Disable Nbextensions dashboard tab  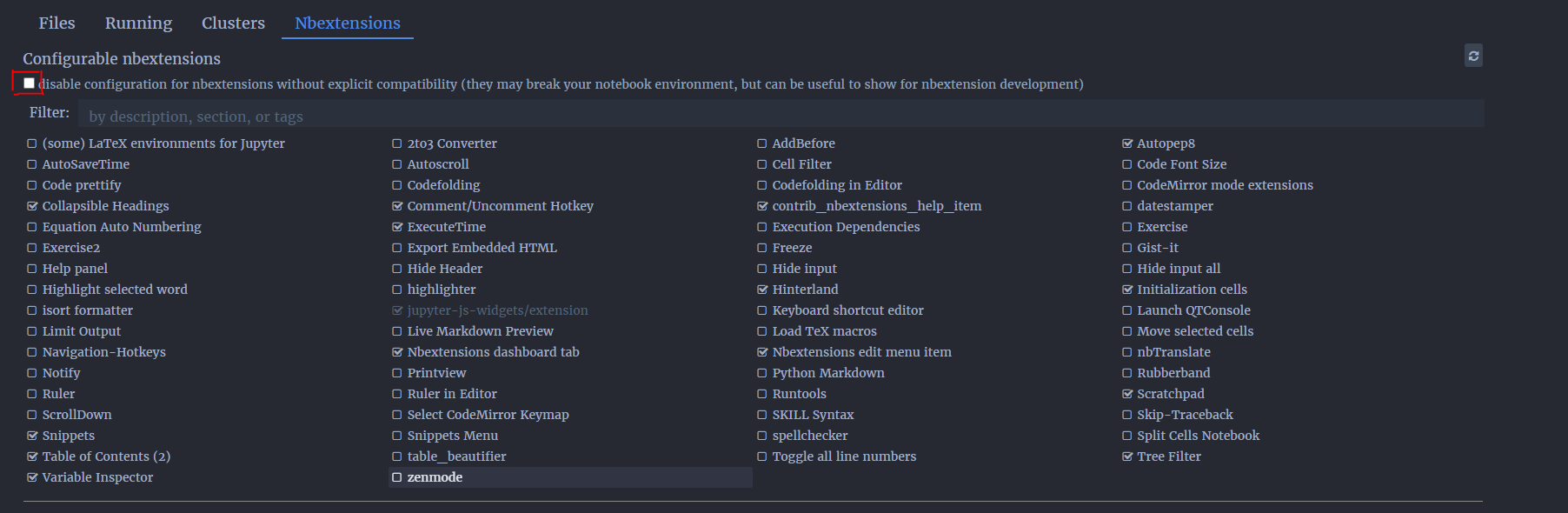pyautogui.click(x=397, y=352)
